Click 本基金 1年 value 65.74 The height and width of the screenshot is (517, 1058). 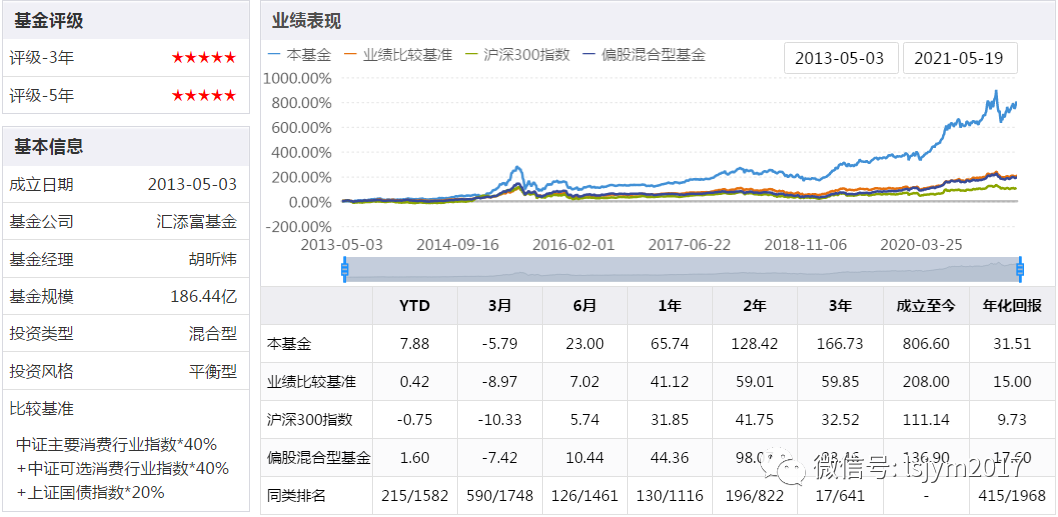(669, 344)
